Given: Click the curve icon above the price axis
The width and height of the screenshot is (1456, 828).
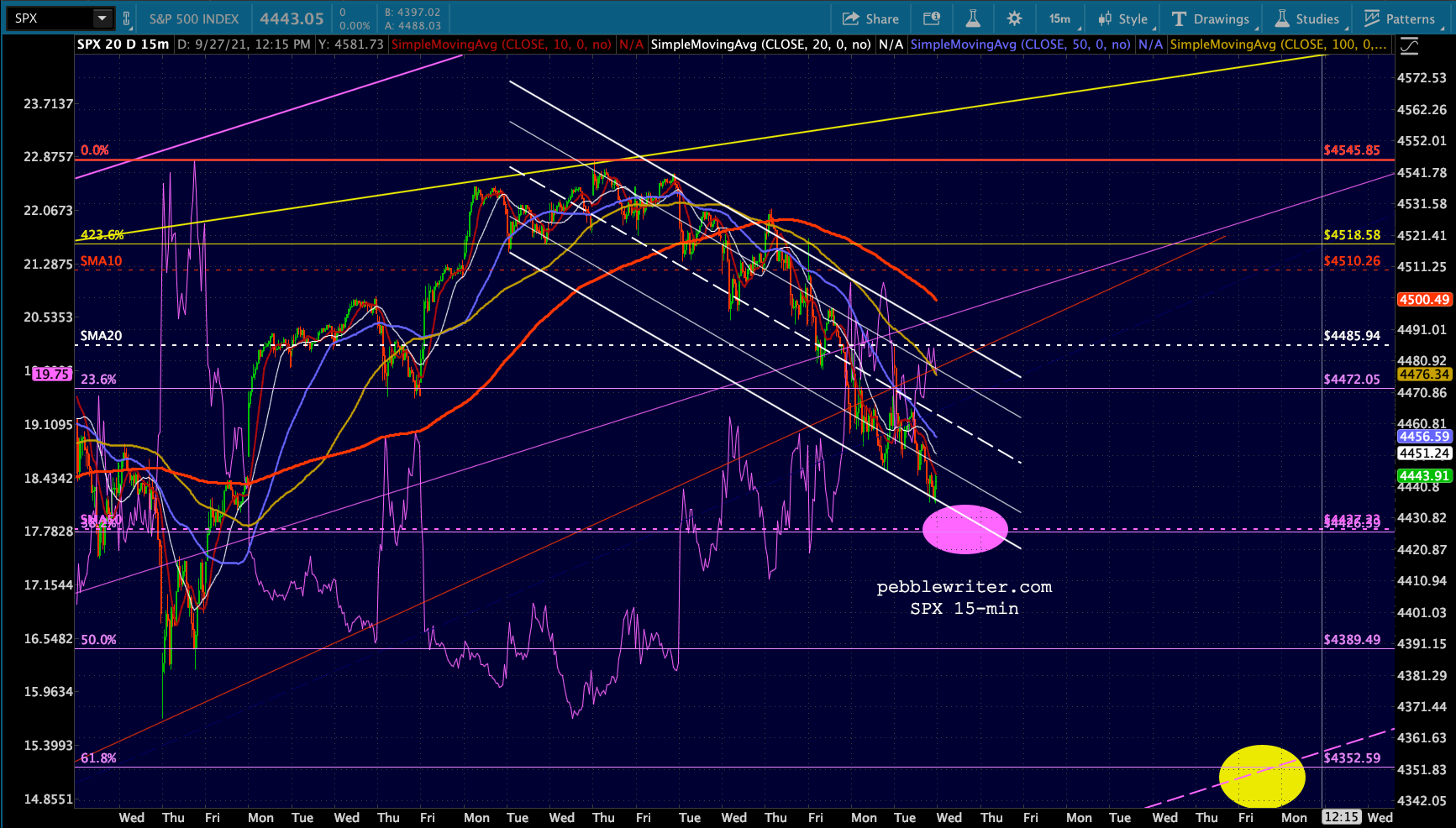Looking at the screenshot, I should (1409, 46).
